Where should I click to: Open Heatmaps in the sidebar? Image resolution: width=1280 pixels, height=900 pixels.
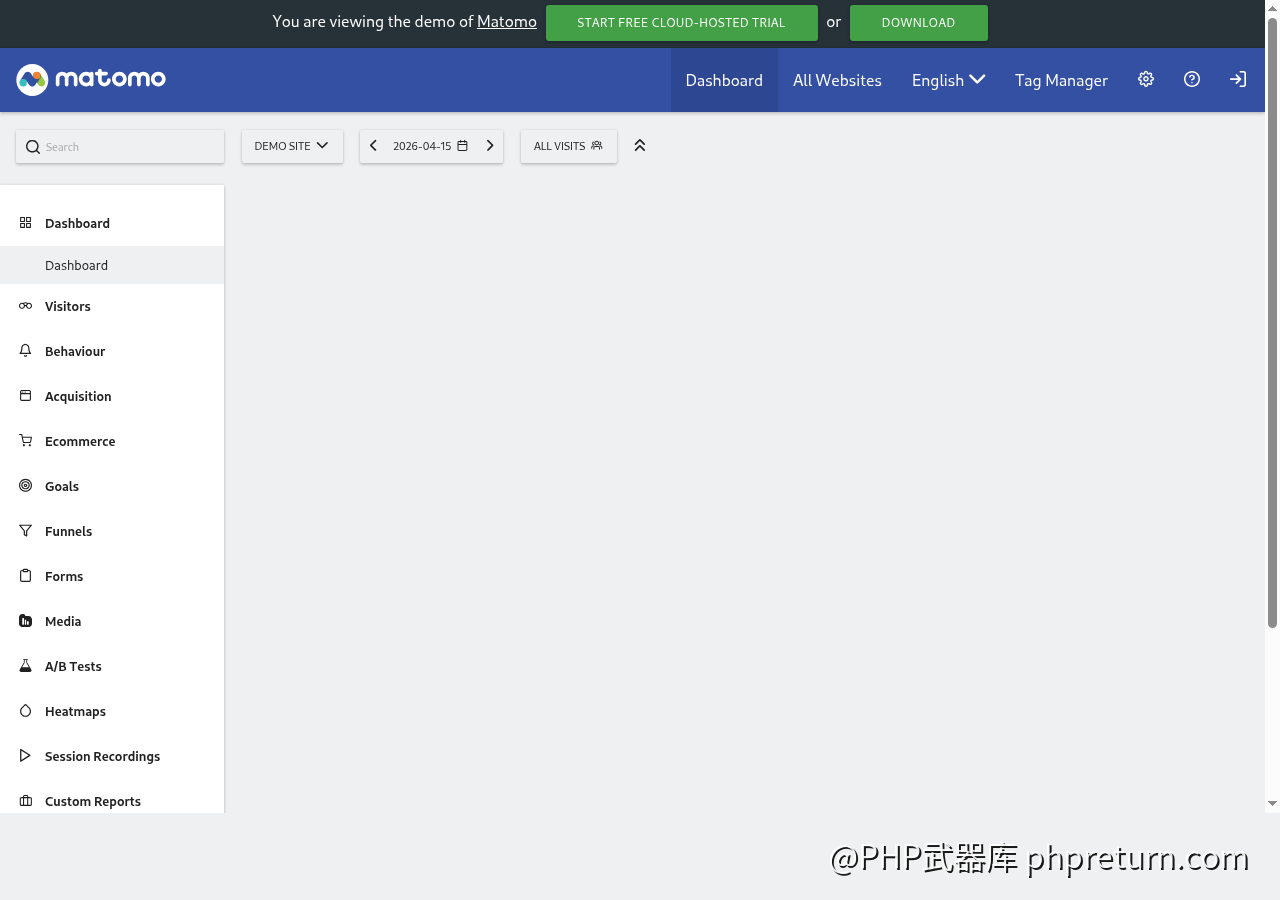click(x=112, y=711)
